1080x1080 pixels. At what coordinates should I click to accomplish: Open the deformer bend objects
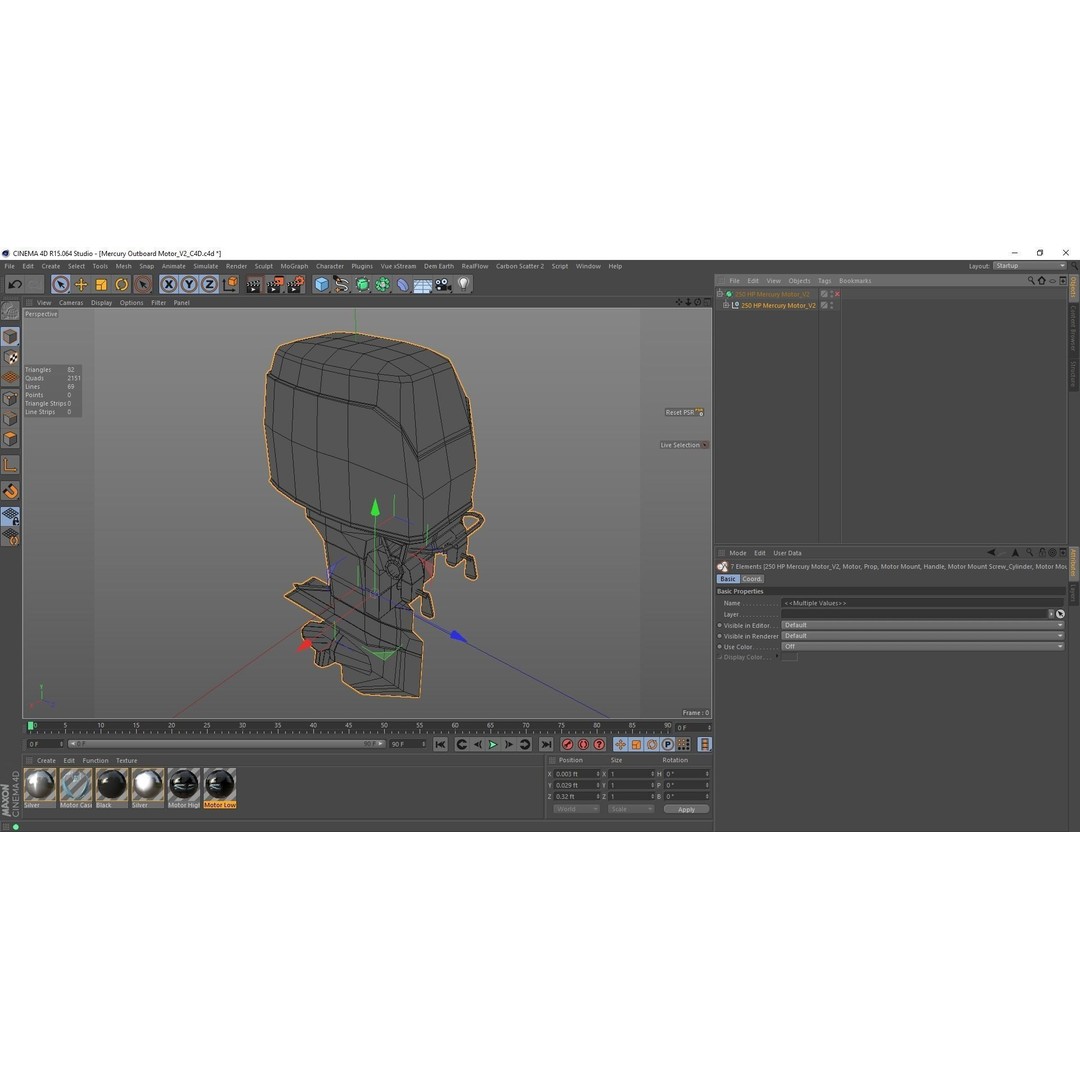click(x=402, y=284)
